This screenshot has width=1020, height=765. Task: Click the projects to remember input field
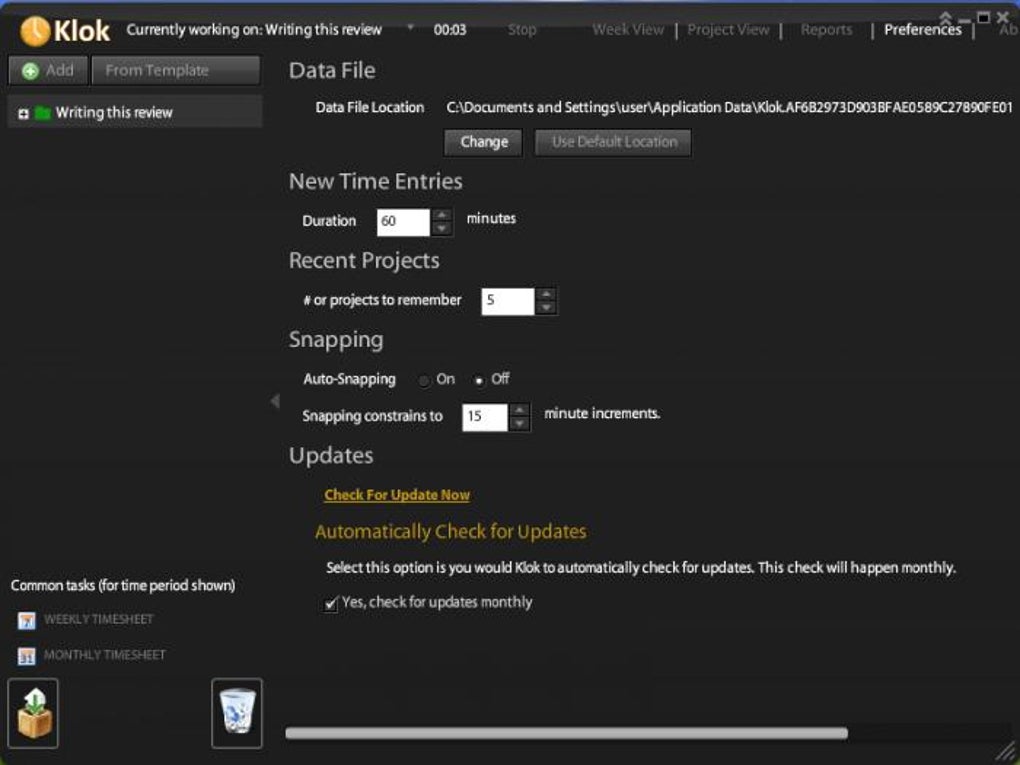tap(508, 301)
